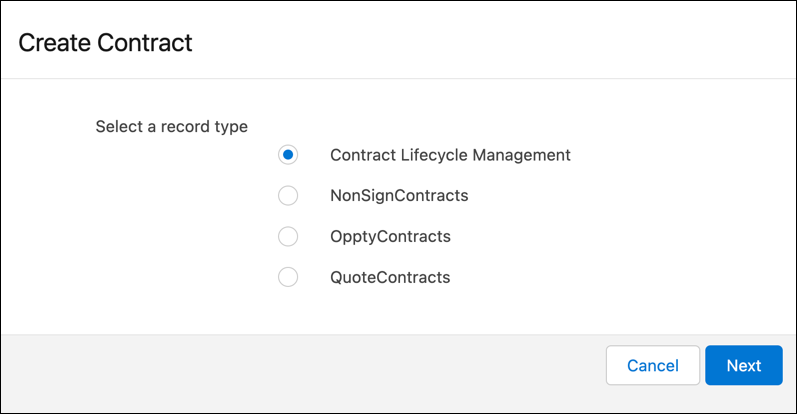Click the empty circle beside QuoteContracts
797x414 pixels.
click(288, 278)
